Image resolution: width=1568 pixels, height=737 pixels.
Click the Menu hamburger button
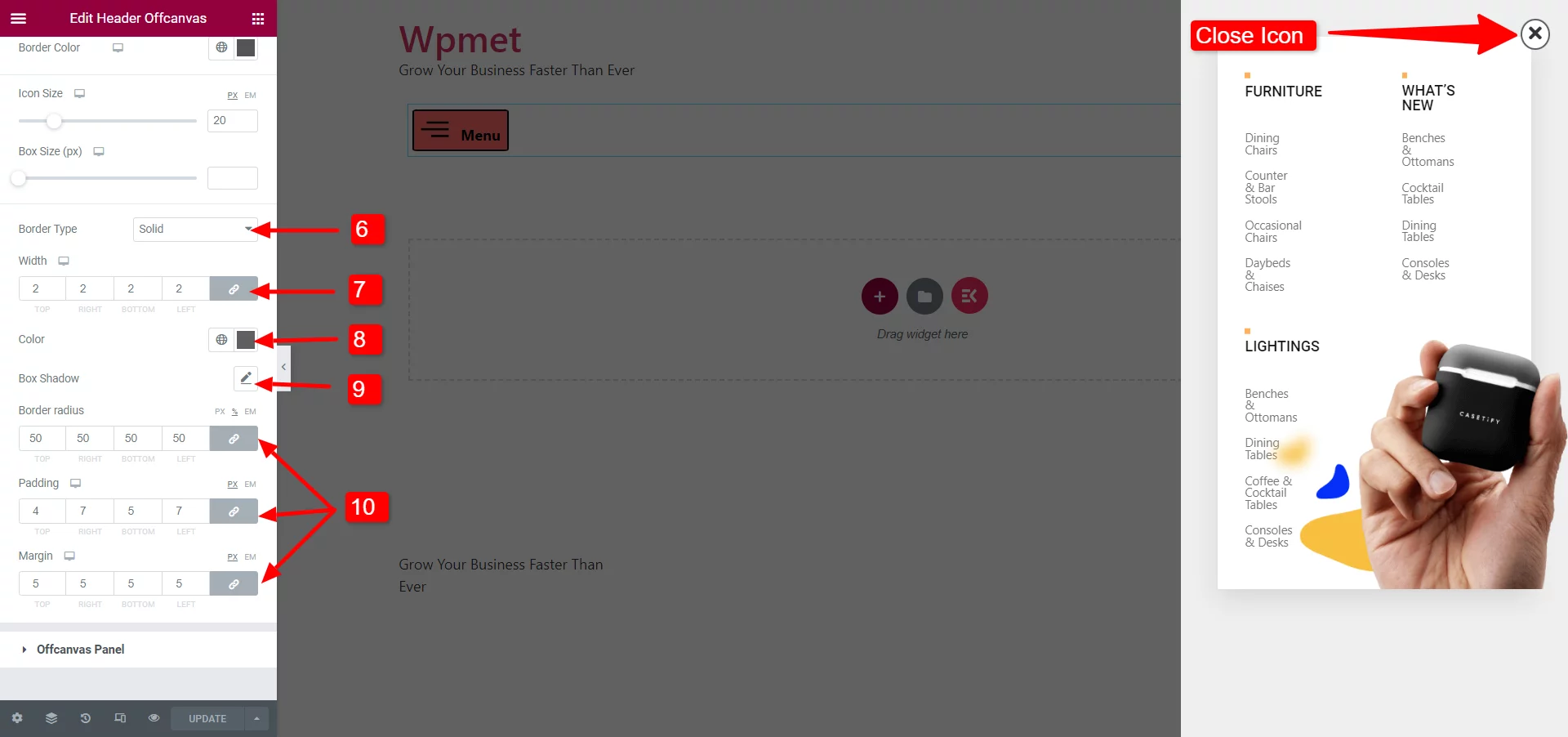click(461, 130)
